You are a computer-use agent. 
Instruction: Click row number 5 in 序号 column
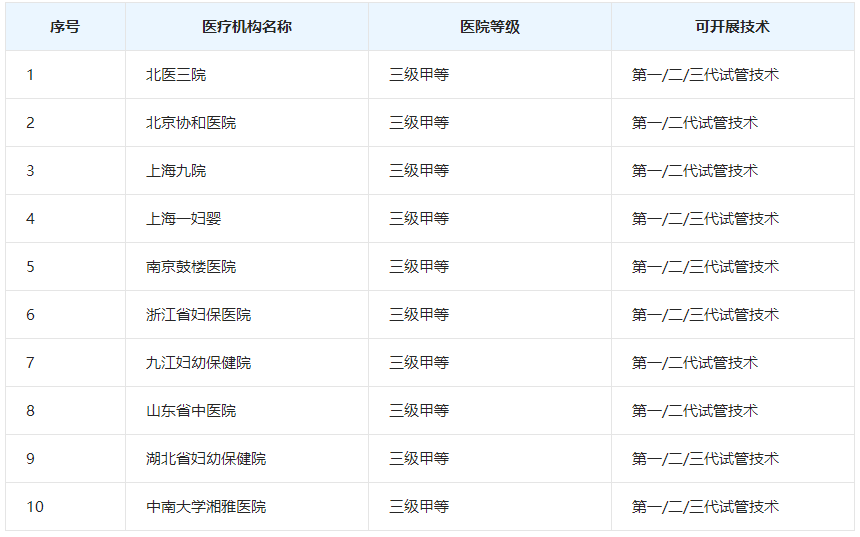pos(30,267)
